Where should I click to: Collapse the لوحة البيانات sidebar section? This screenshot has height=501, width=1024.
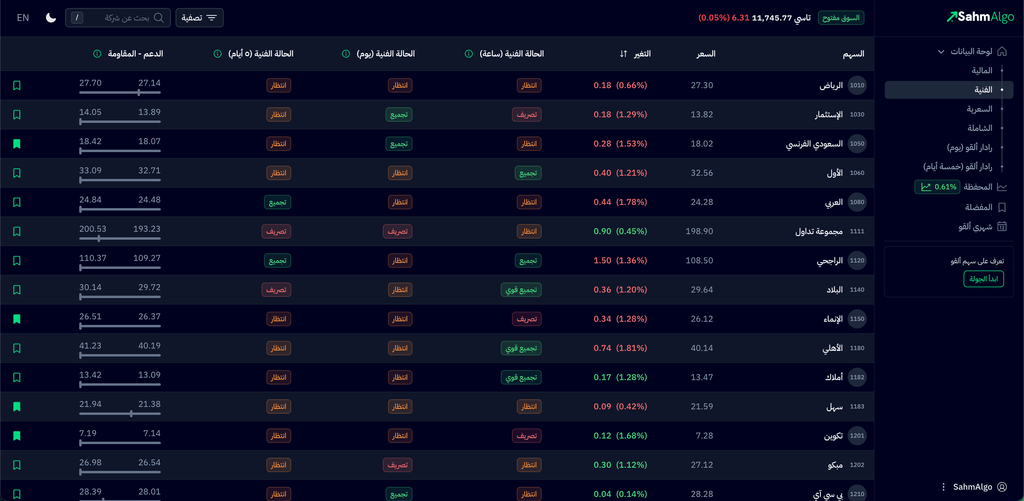[941, 52]
